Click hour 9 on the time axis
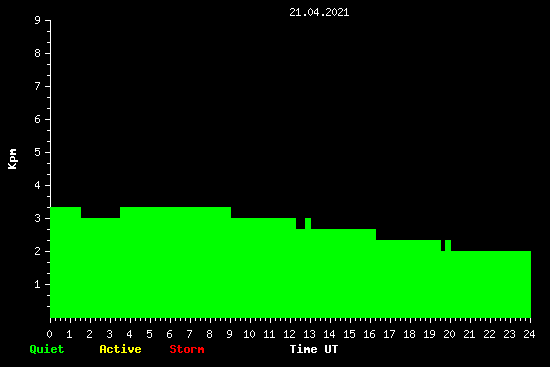 click(229, 334)
